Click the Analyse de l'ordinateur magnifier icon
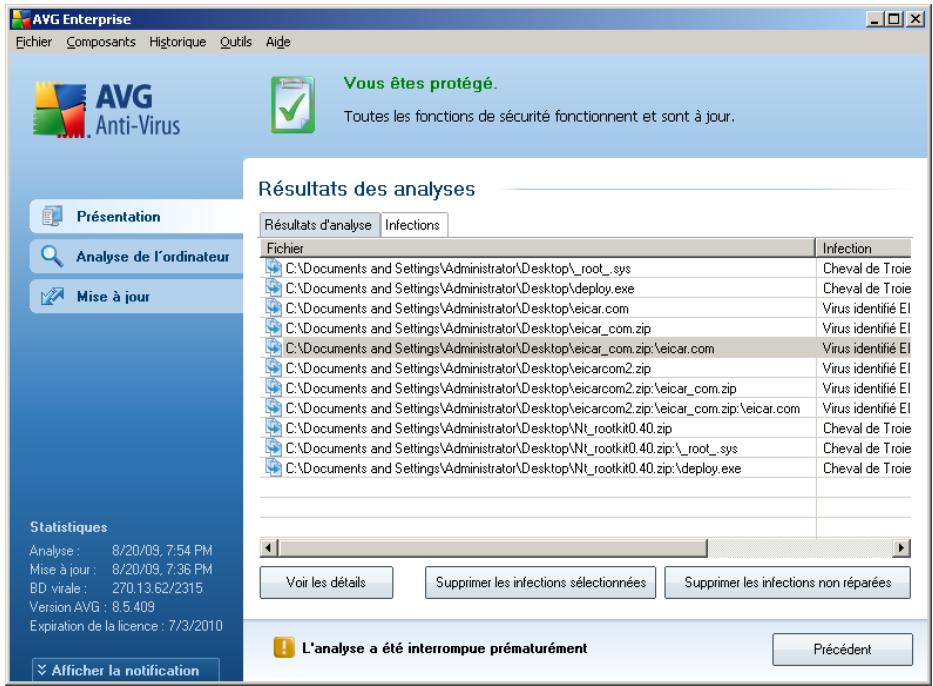933x686 pixels. click(52, 256)
